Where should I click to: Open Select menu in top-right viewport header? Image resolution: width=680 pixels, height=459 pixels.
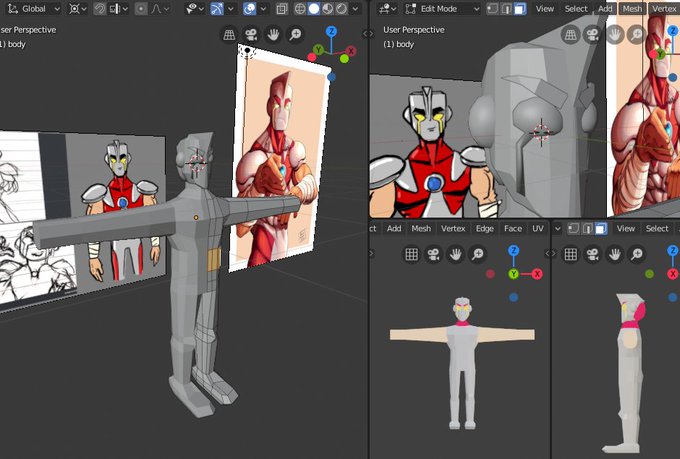[576, 9]
